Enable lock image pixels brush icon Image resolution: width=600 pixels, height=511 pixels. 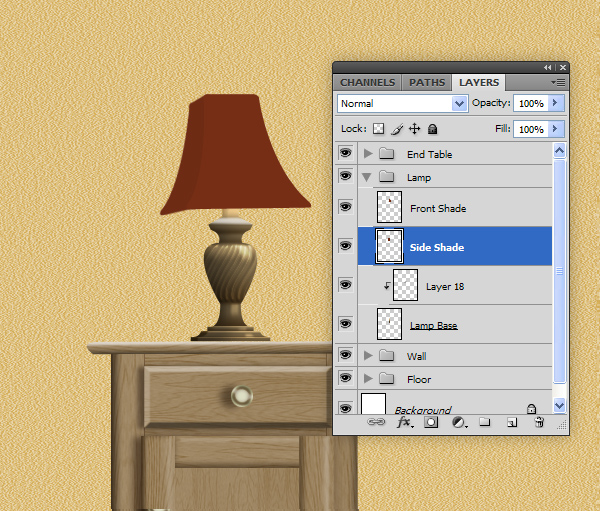click(397, 129)
